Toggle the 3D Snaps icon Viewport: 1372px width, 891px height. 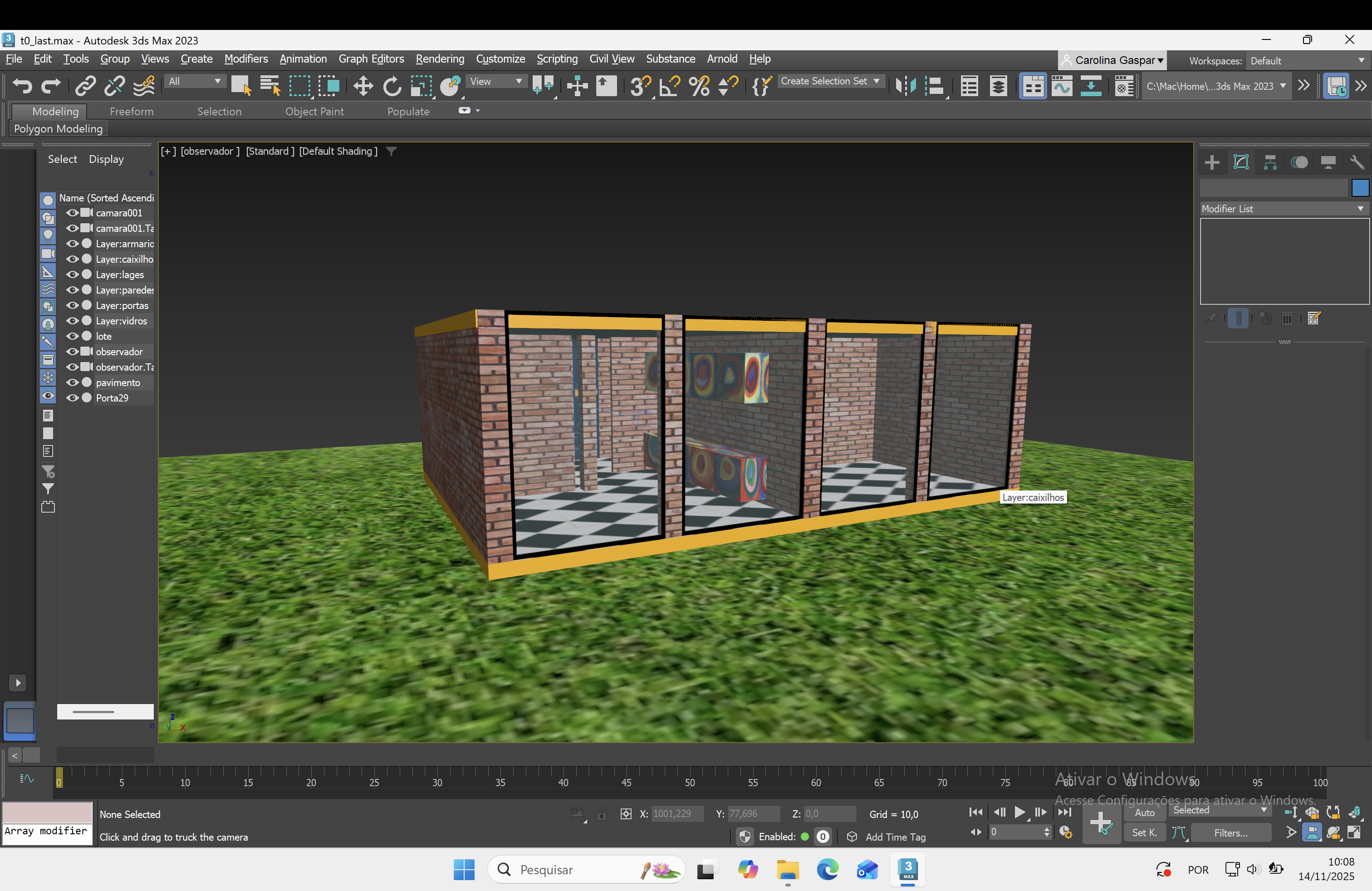click(640, 87)
